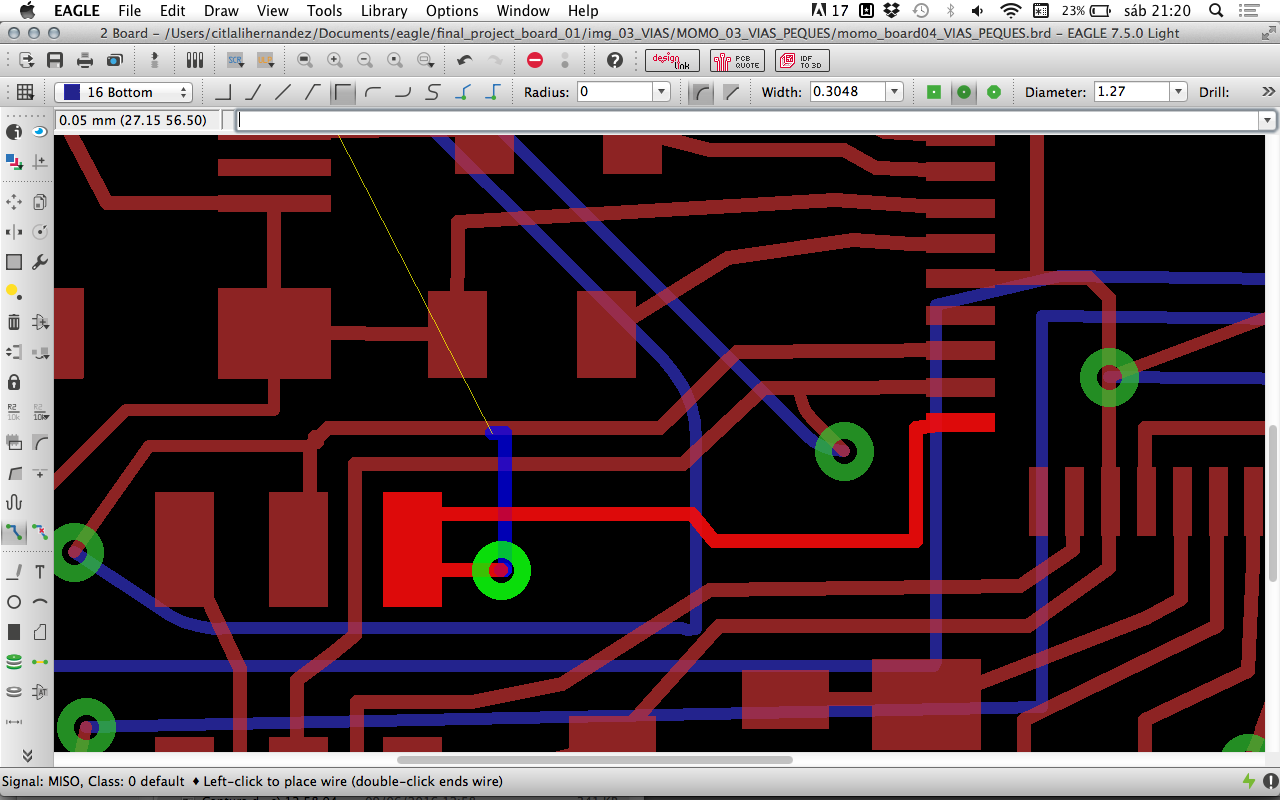The image size is (1280, 800).
Task: Select the Text tool
Action: (x=40, y=572)
